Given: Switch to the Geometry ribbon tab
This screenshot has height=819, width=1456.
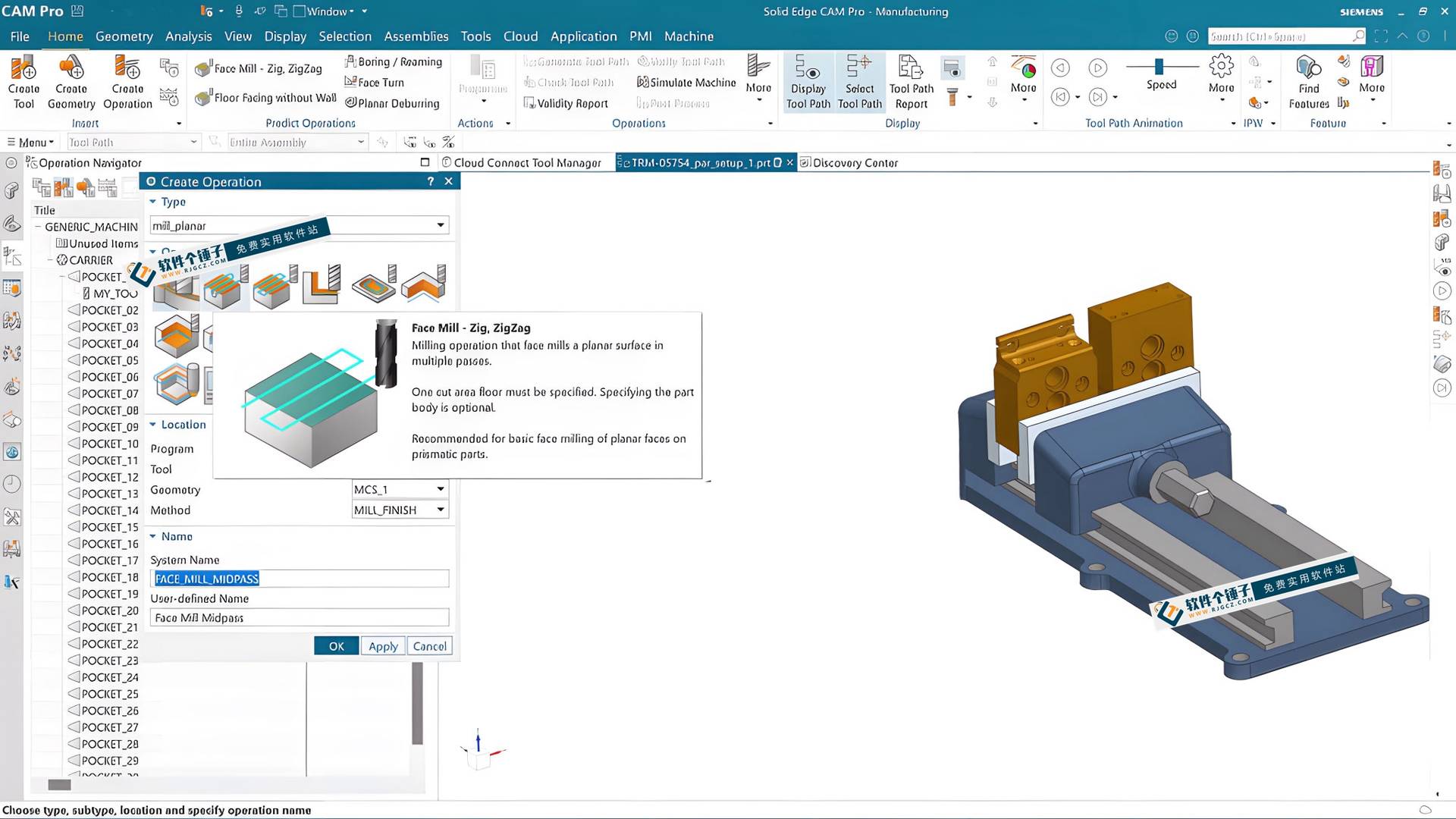Looking at the screenshot, I should tap(124, 36).
